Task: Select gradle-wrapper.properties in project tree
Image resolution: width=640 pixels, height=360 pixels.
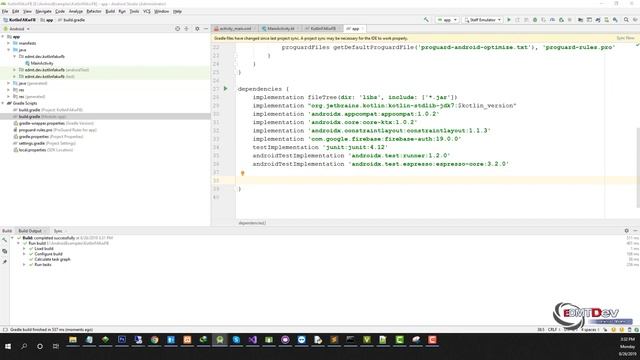Action: click(x=53, y=123)
